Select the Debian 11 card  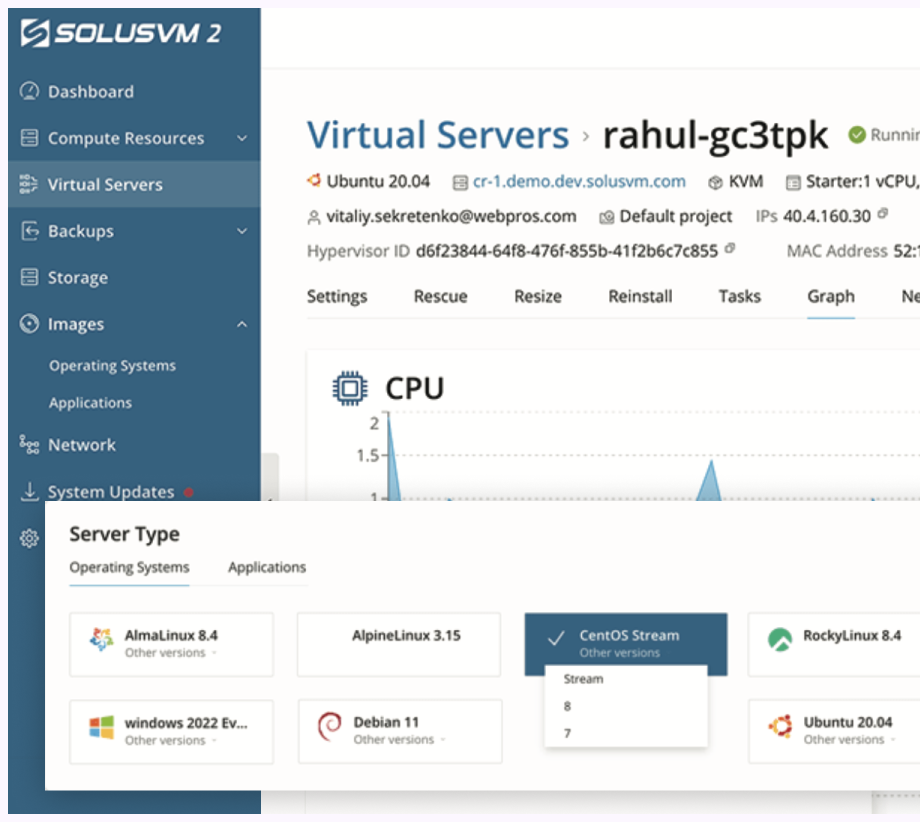(400, 731)
